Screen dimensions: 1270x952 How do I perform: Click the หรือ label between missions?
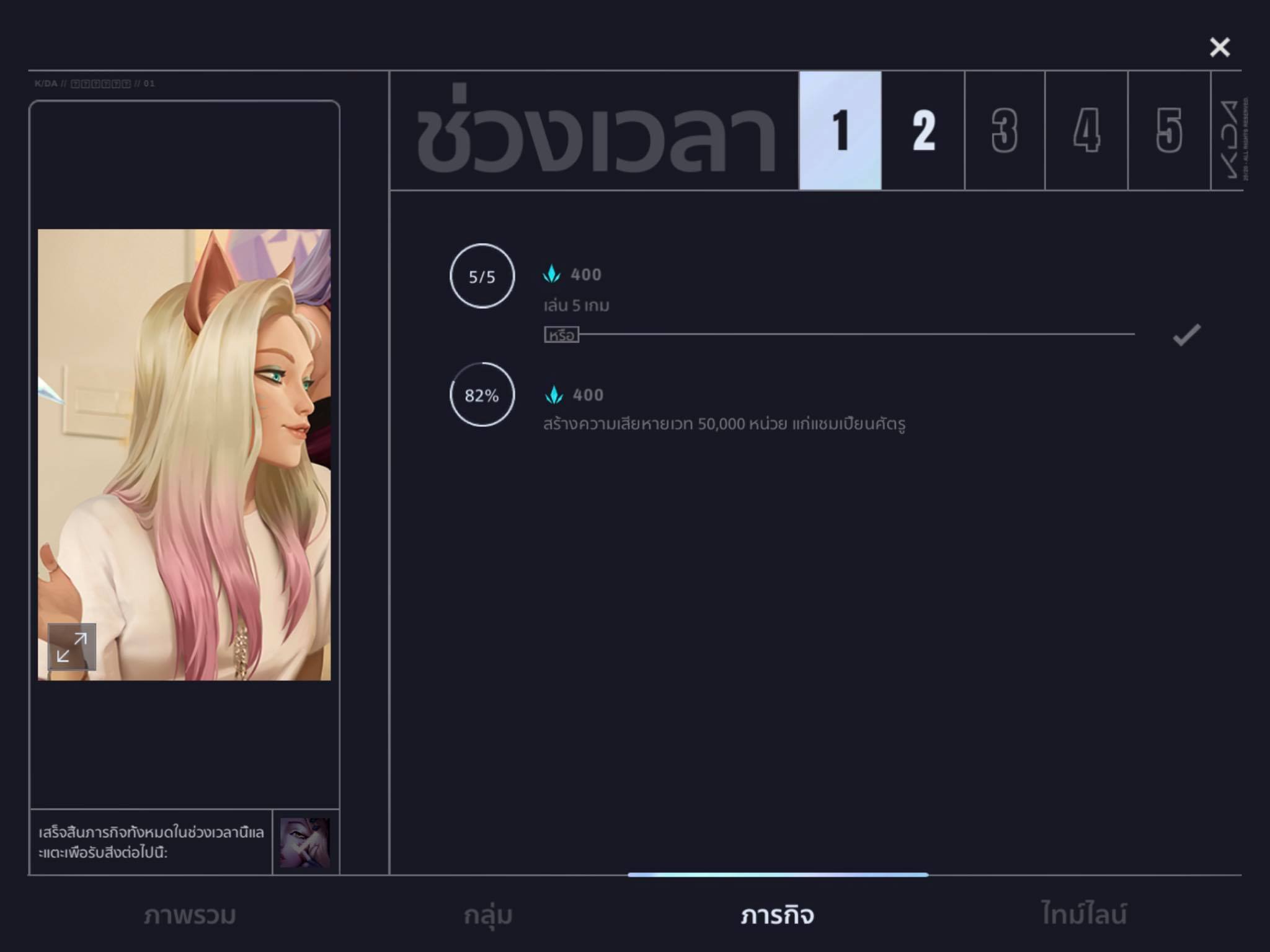click(x=561, y=335)
